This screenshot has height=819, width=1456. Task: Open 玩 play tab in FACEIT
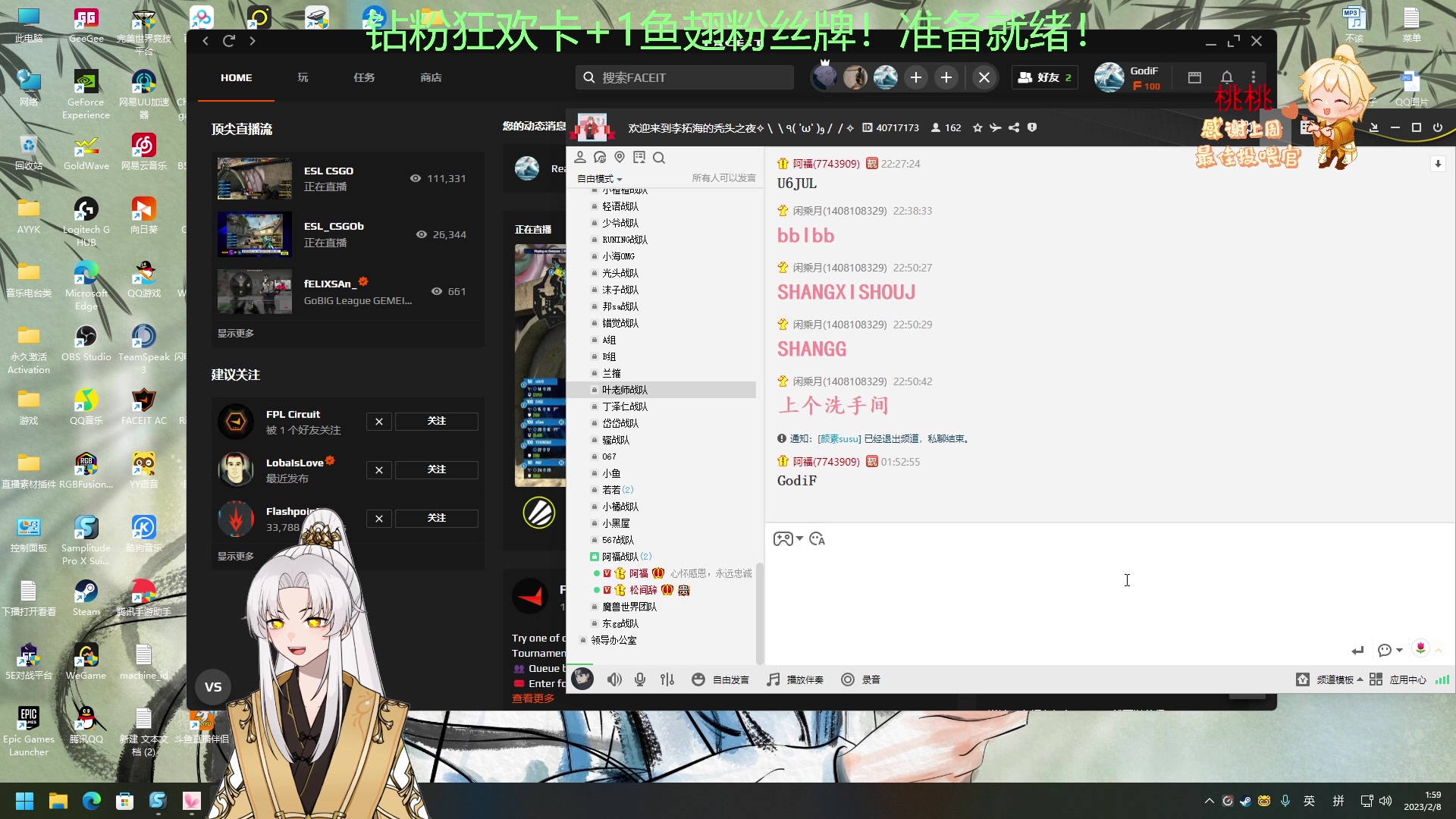303,77
